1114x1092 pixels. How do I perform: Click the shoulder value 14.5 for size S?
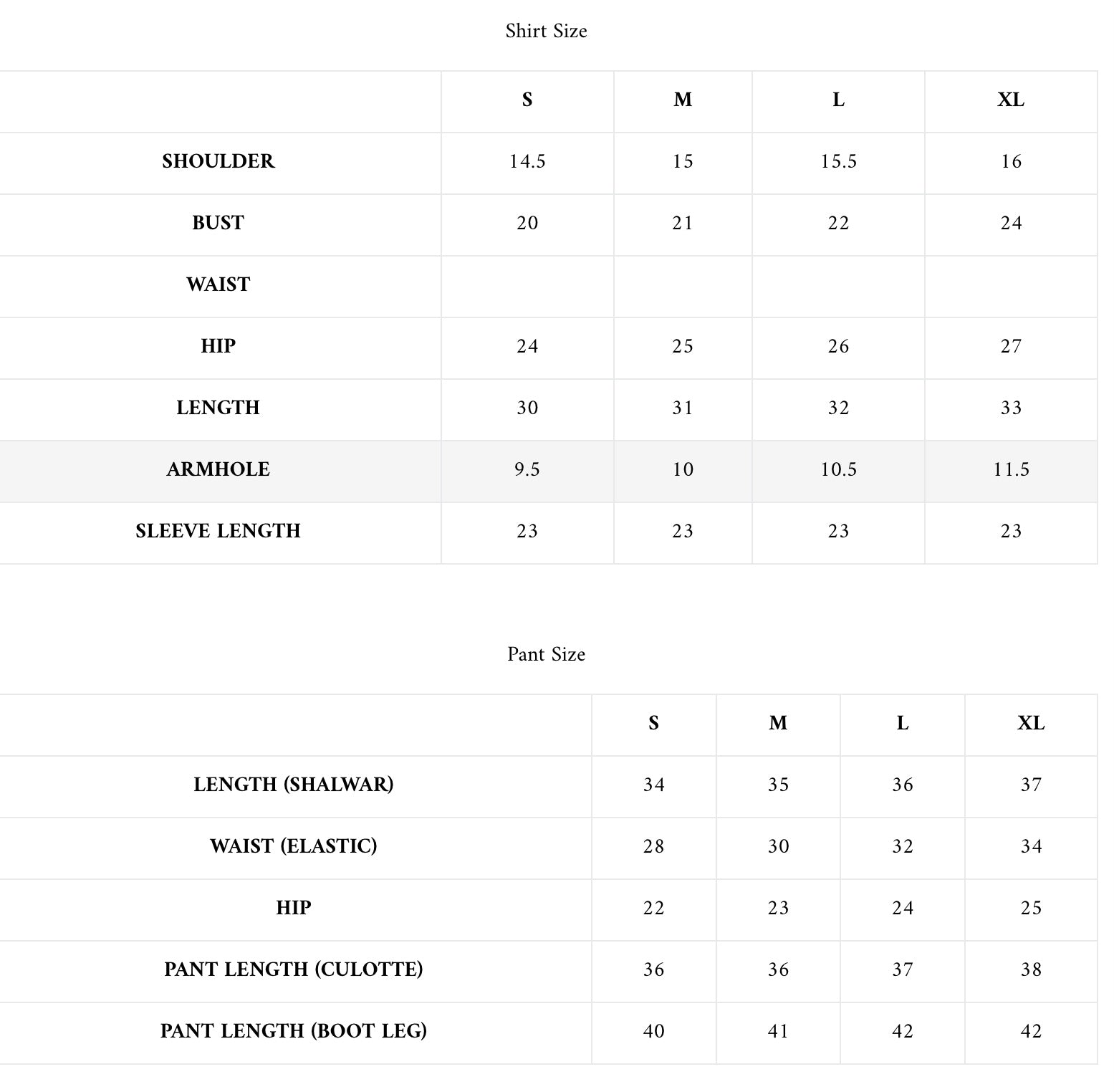pyautogui.click(x=527, y=161)
